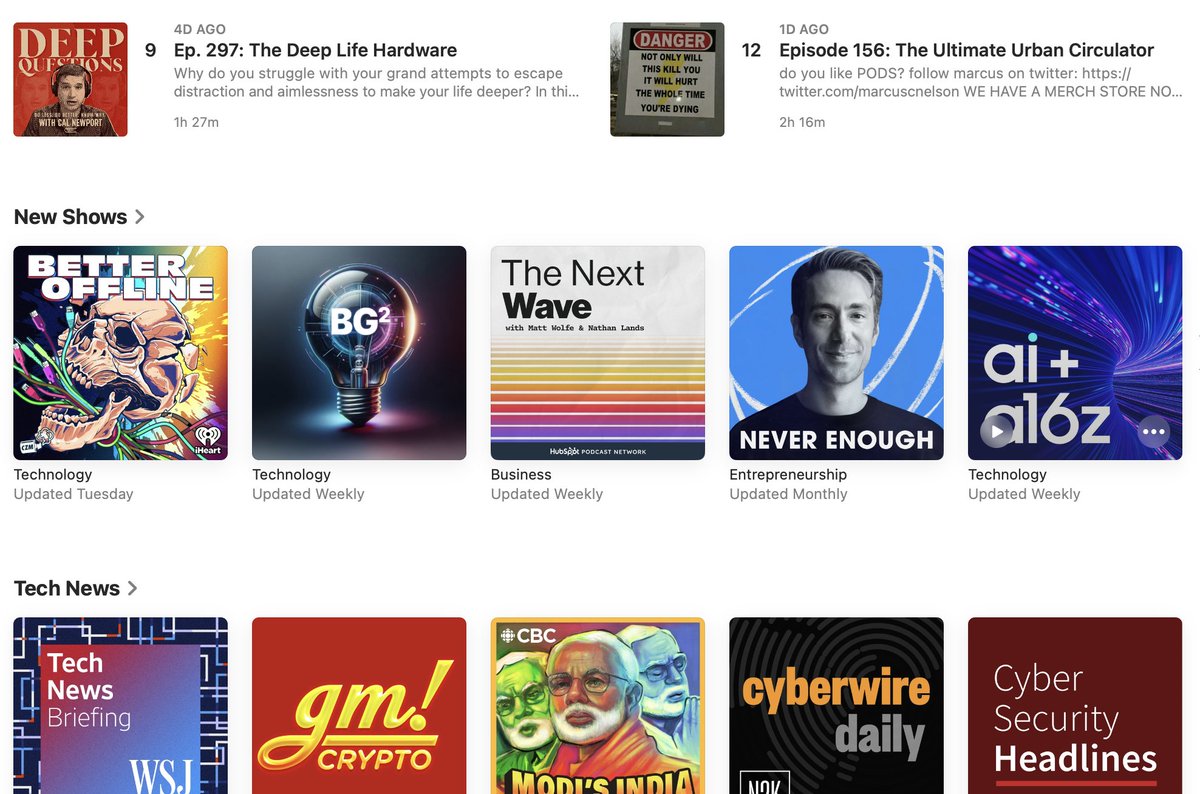
Task: Click the Technology label under ai + a16z
Action: pyautogui.click(x=1007, y=475)
